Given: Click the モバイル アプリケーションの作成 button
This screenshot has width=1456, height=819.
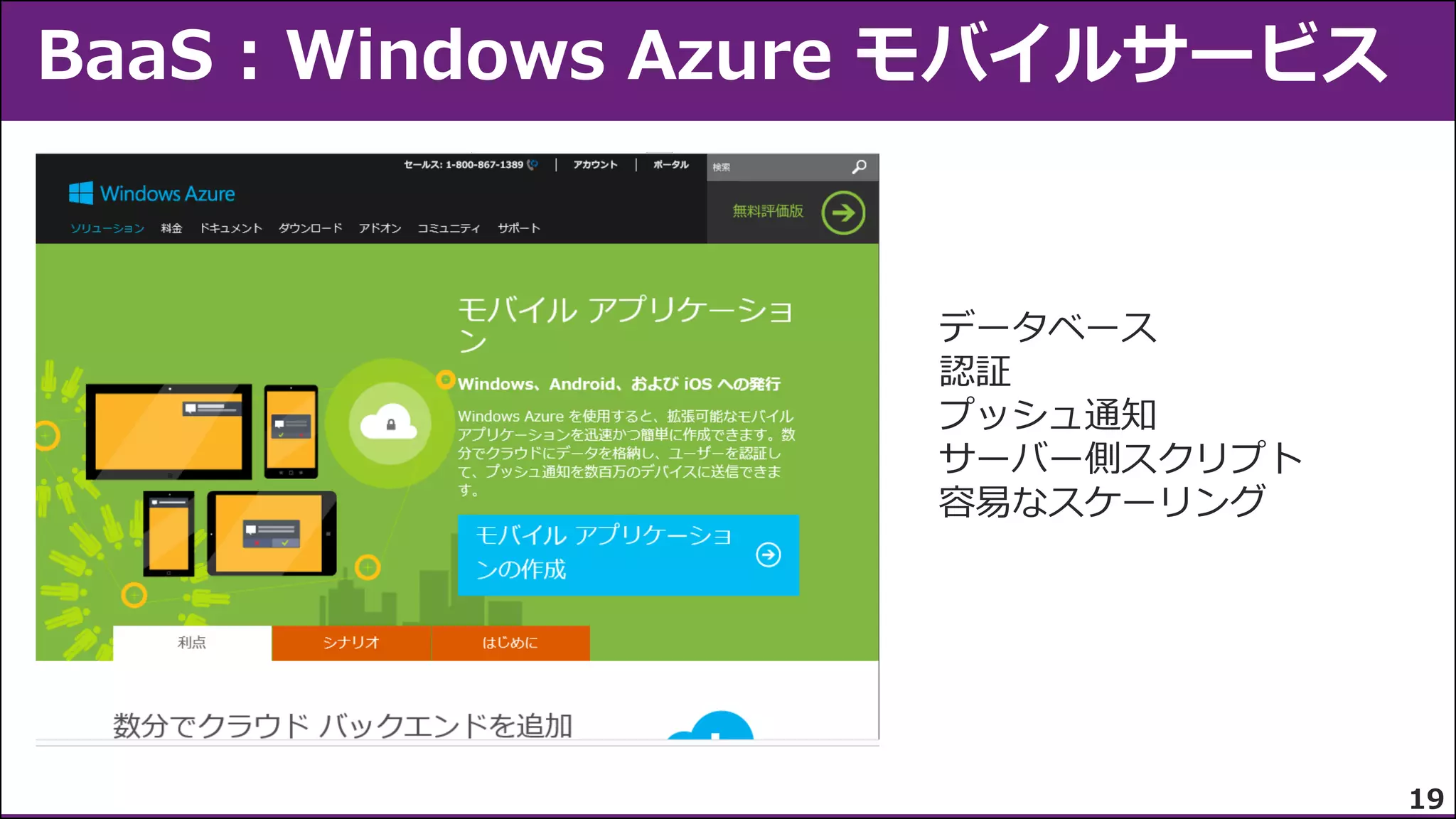Looking at the screenshot, I should pos(628,555).
